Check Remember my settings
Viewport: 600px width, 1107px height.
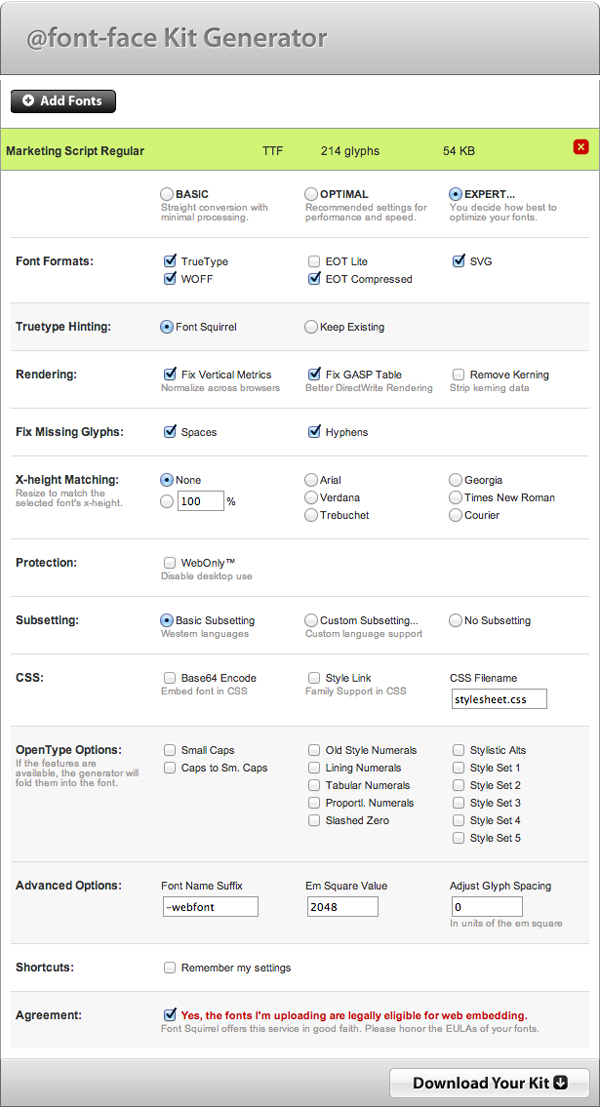click(x=170, y=967)
